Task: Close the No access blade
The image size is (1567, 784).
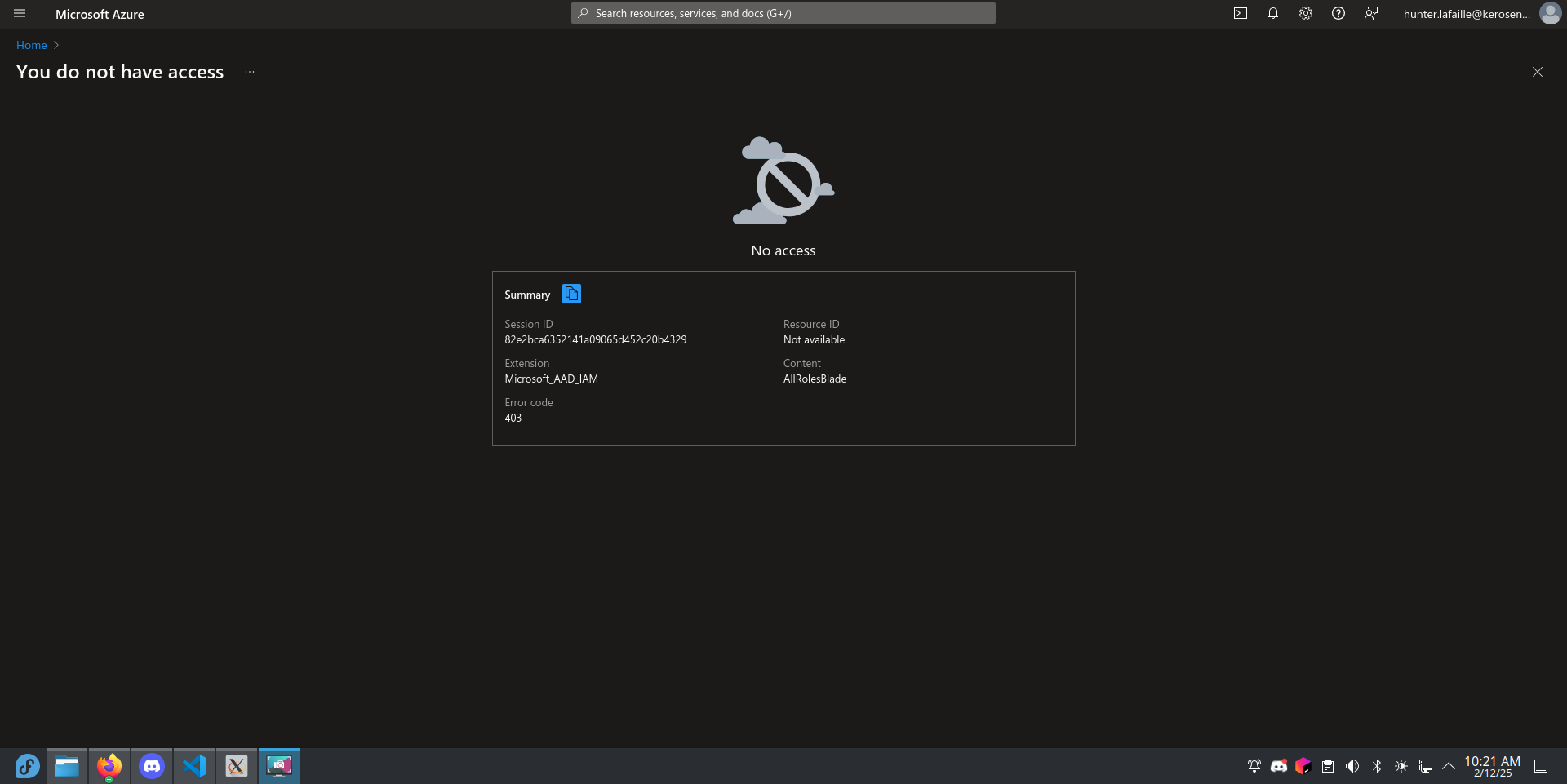Action: 1538,72
